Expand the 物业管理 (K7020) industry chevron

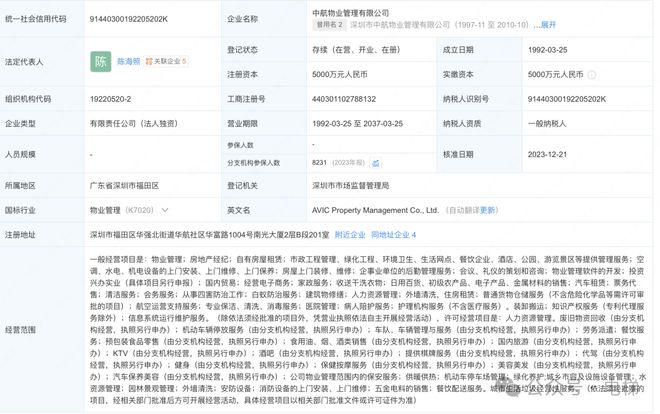[165, 210]
